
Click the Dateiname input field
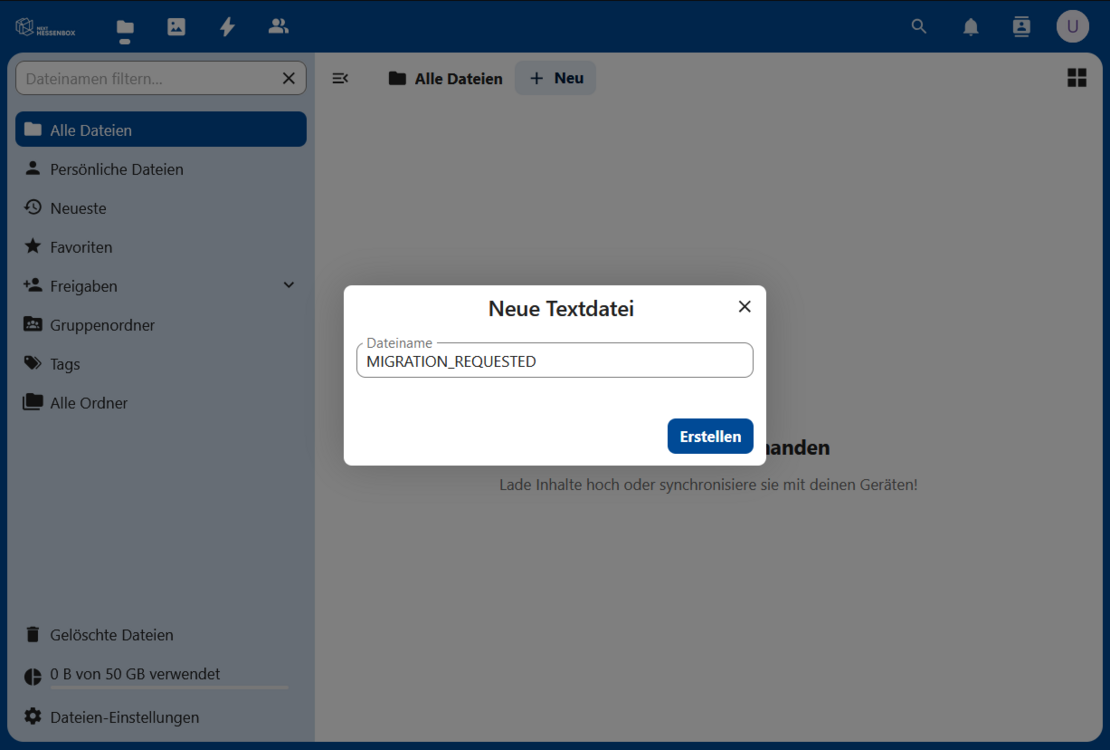(554, 362)
